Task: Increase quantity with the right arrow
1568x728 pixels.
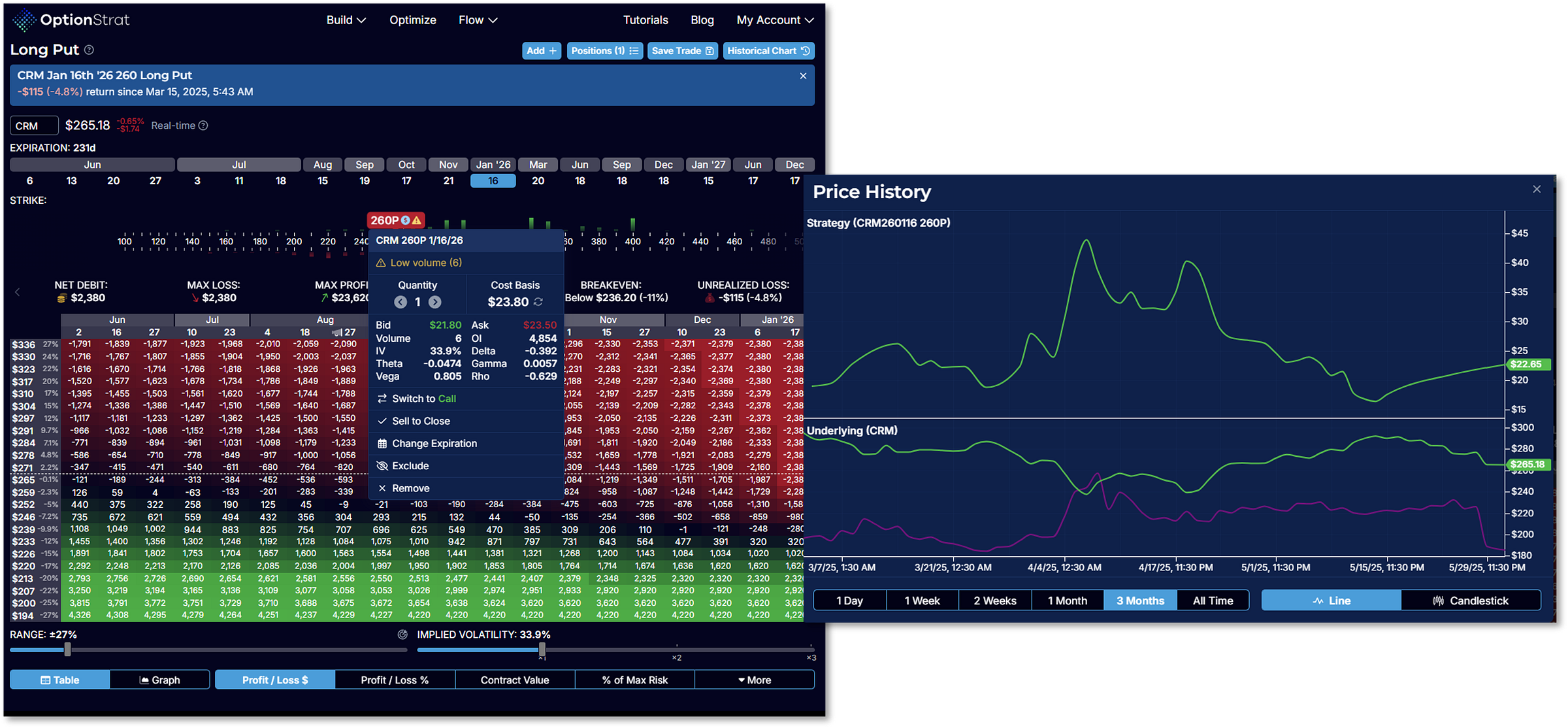Action: pos(434,302)
